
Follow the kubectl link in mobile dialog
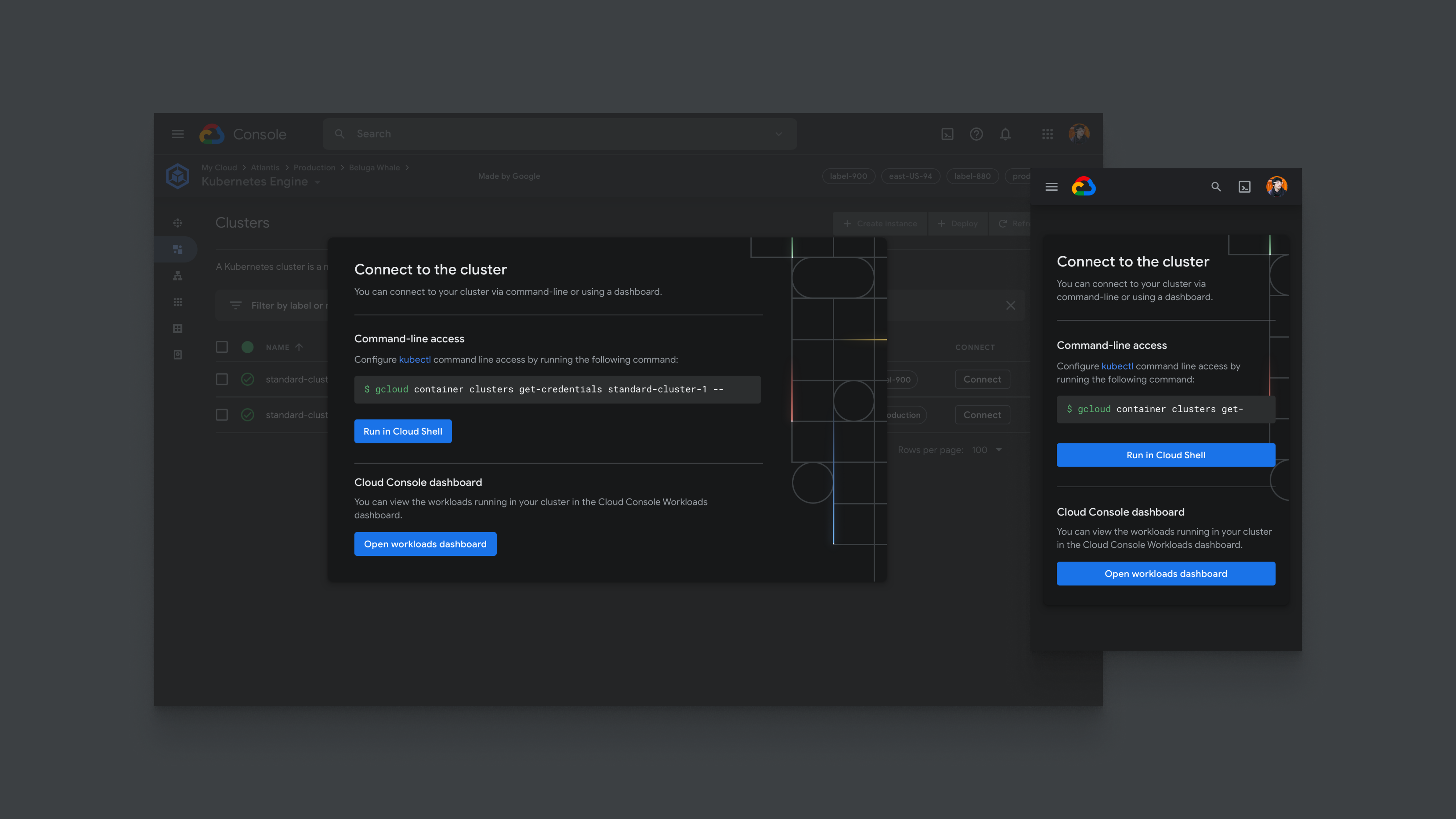tap(1117, 366)
